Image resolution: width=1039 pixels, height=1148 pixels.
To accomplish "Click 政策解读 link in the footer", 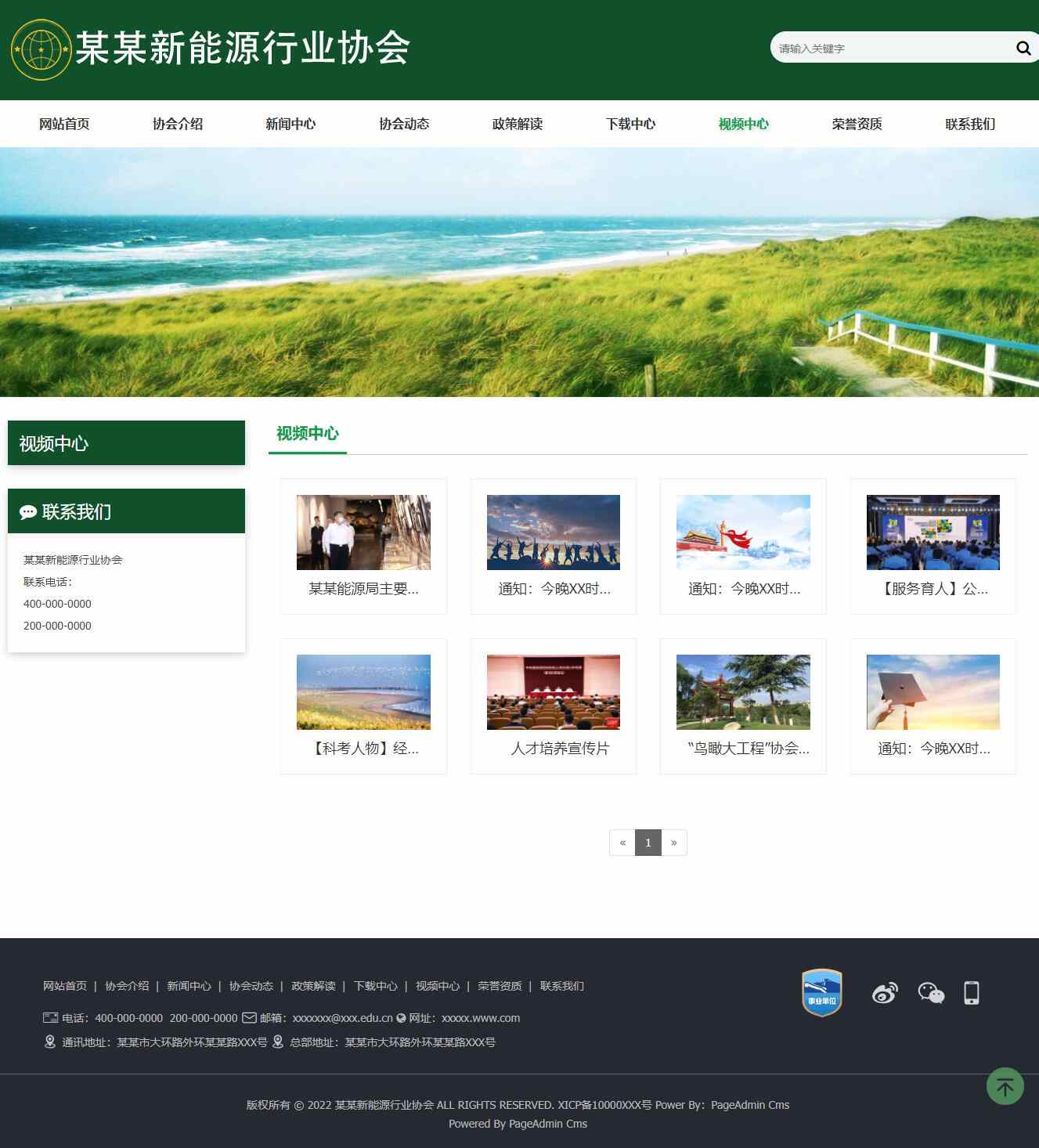I will 313,986.
